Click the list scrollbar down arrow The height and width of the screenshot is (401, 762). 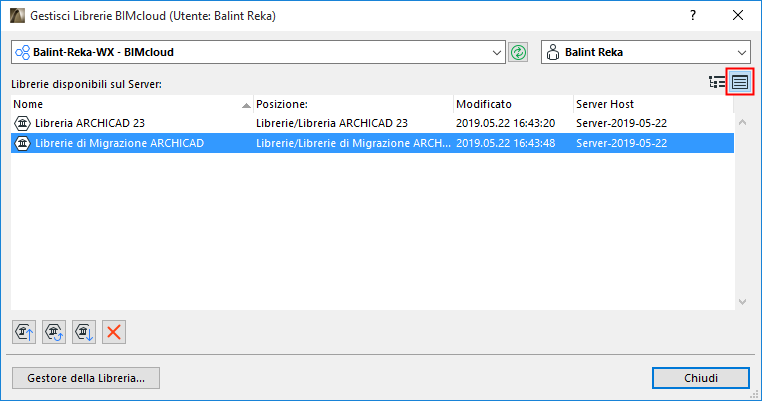click(x=742, y=302)
